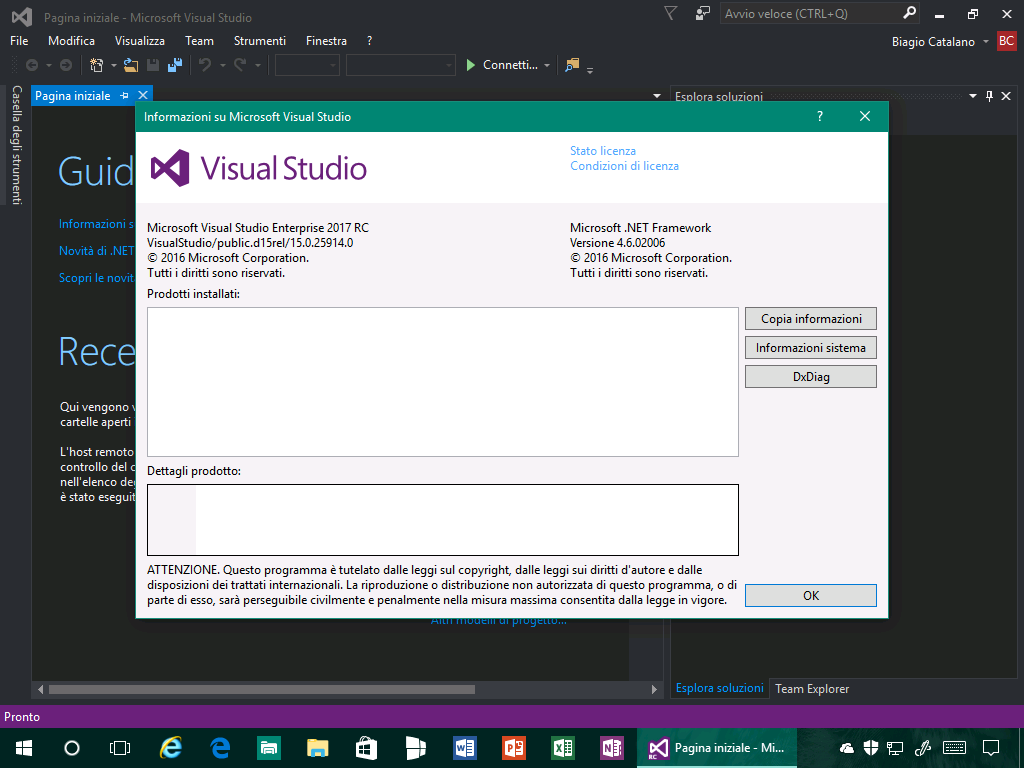Screen dimensions: 1024x768
Task: Expand the Redo history dropdown arrow
Action: pyautogui.click(x=258, y=65)
